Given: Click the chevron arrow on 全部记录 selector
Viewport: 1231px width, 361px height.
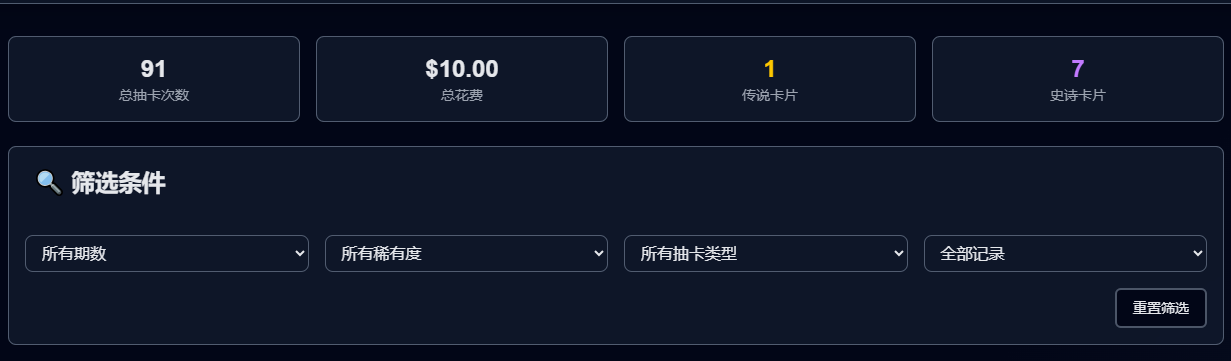Looking at the screenshot, I should tap(1197, 254).
